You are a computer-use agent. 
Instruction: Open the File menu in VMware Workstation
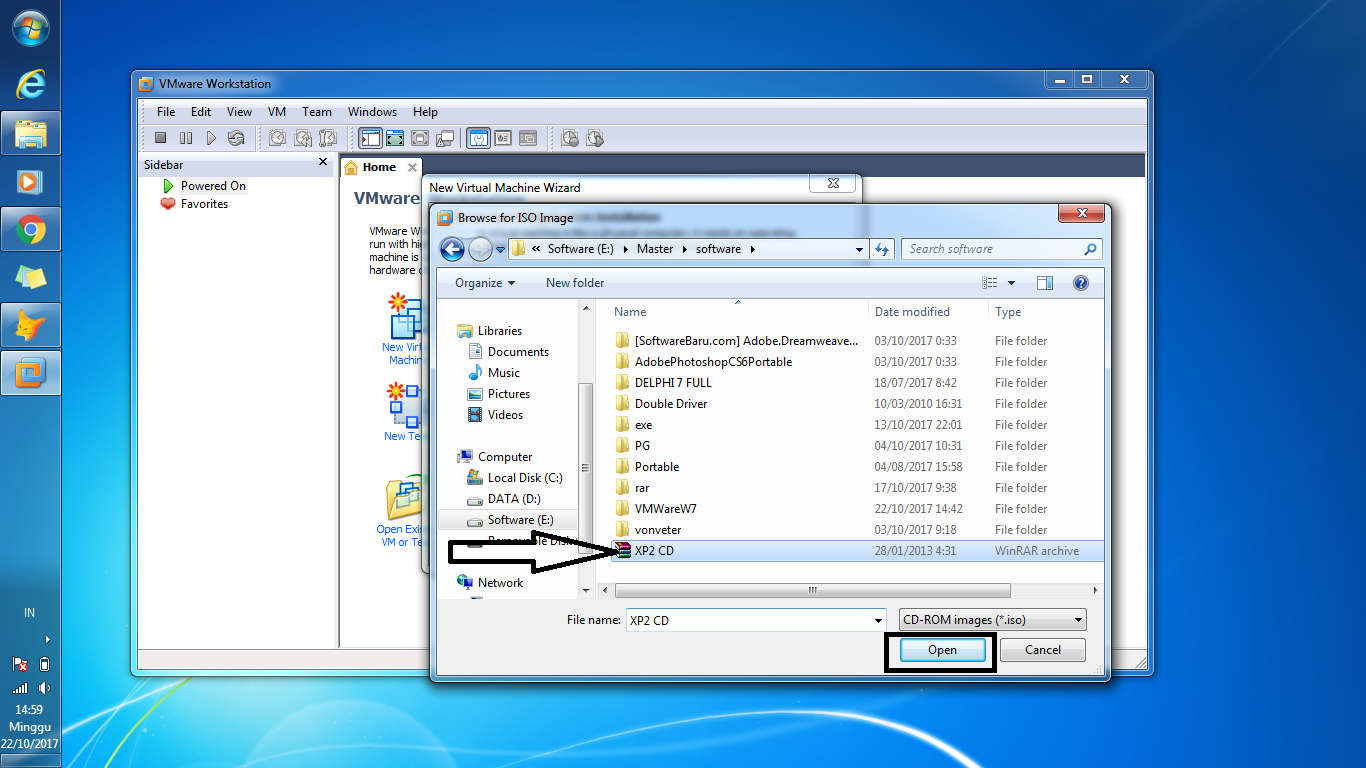166,112
